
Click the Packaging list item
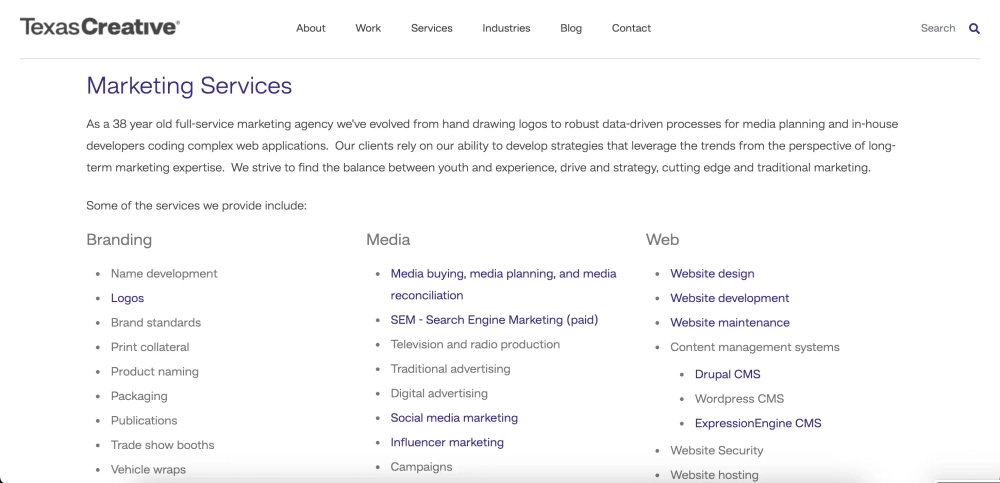coord(139,396)
